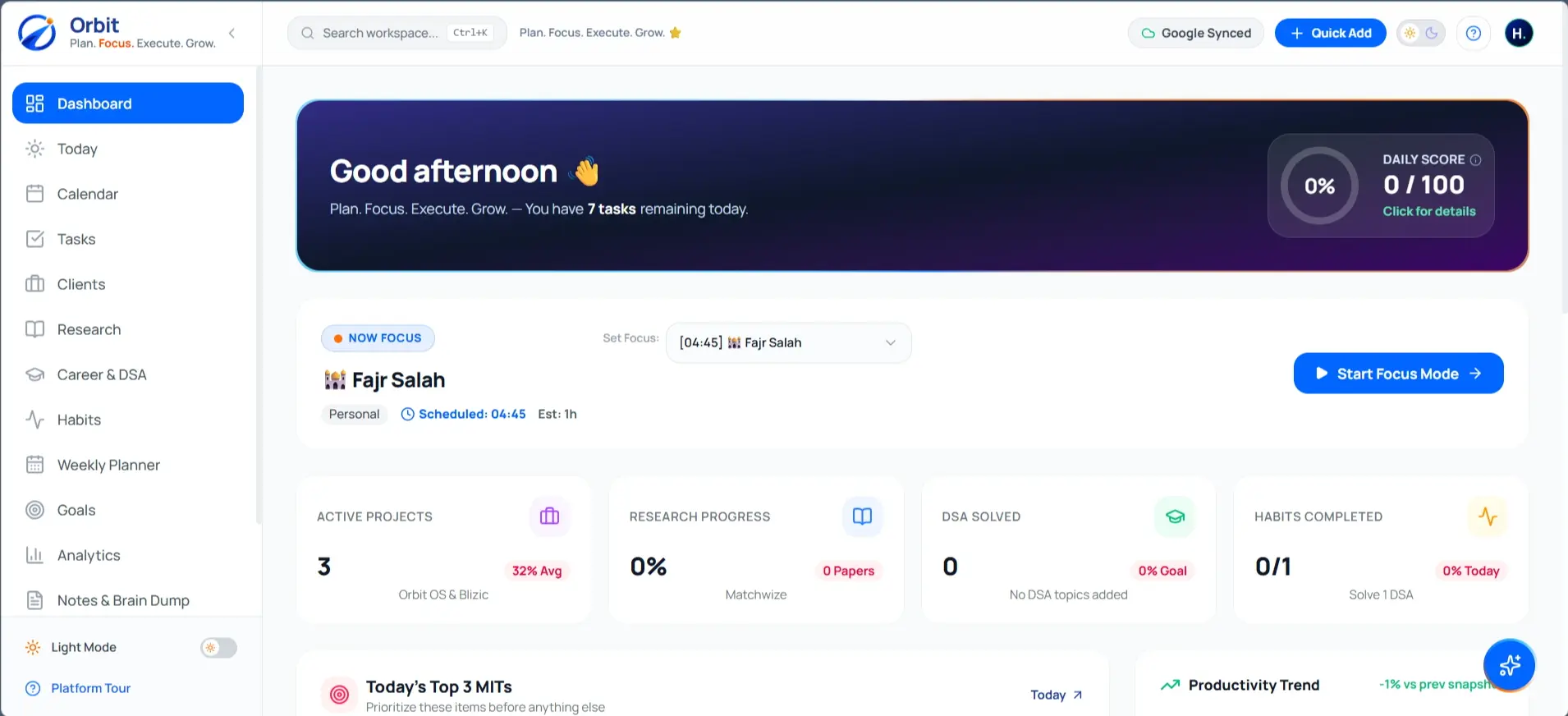Click the Orbit logo icon
The height and width of the screenshot is (716, 1568).
pyautogui.click(x=37, y=33)
